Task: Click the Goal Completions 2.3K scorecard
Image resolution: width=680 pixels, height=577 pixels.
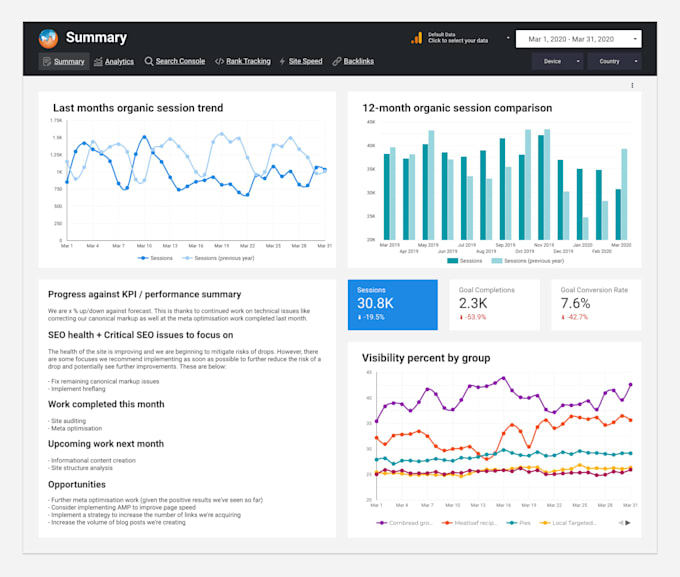Action: [x=494, y=305]
